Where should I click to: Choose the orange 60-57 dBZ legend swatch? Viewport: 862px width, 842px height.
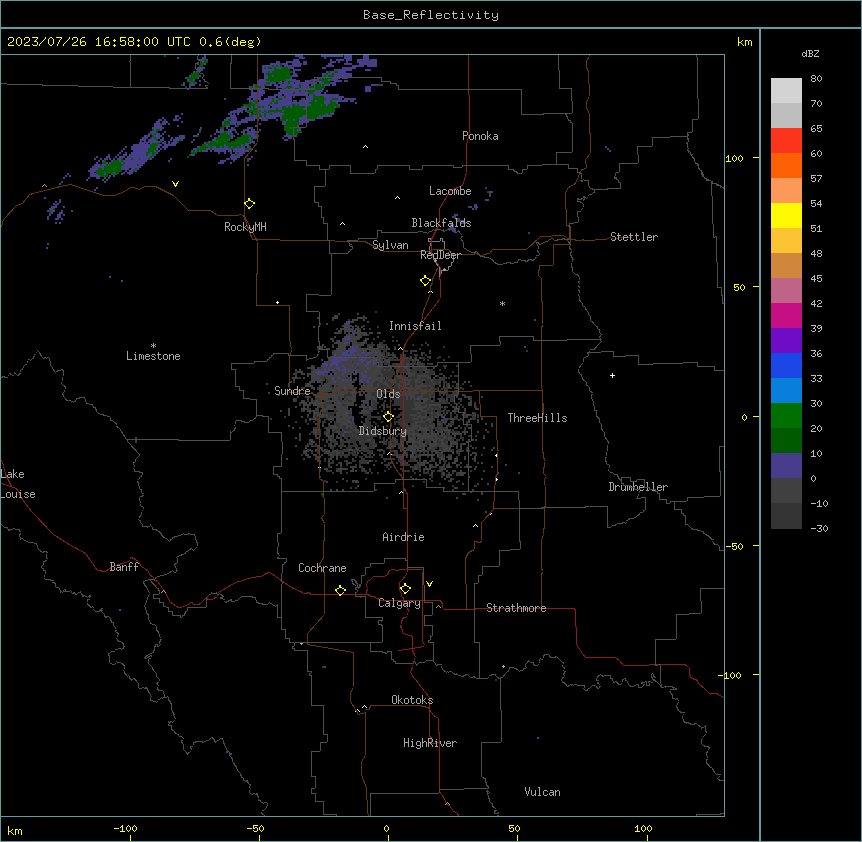point(786,165)
